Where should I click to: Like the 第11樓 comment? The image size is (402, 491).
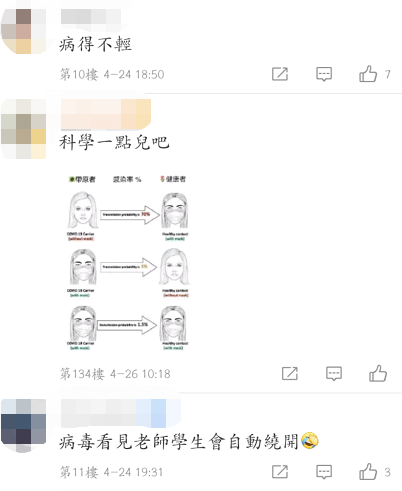coord(368,472)
